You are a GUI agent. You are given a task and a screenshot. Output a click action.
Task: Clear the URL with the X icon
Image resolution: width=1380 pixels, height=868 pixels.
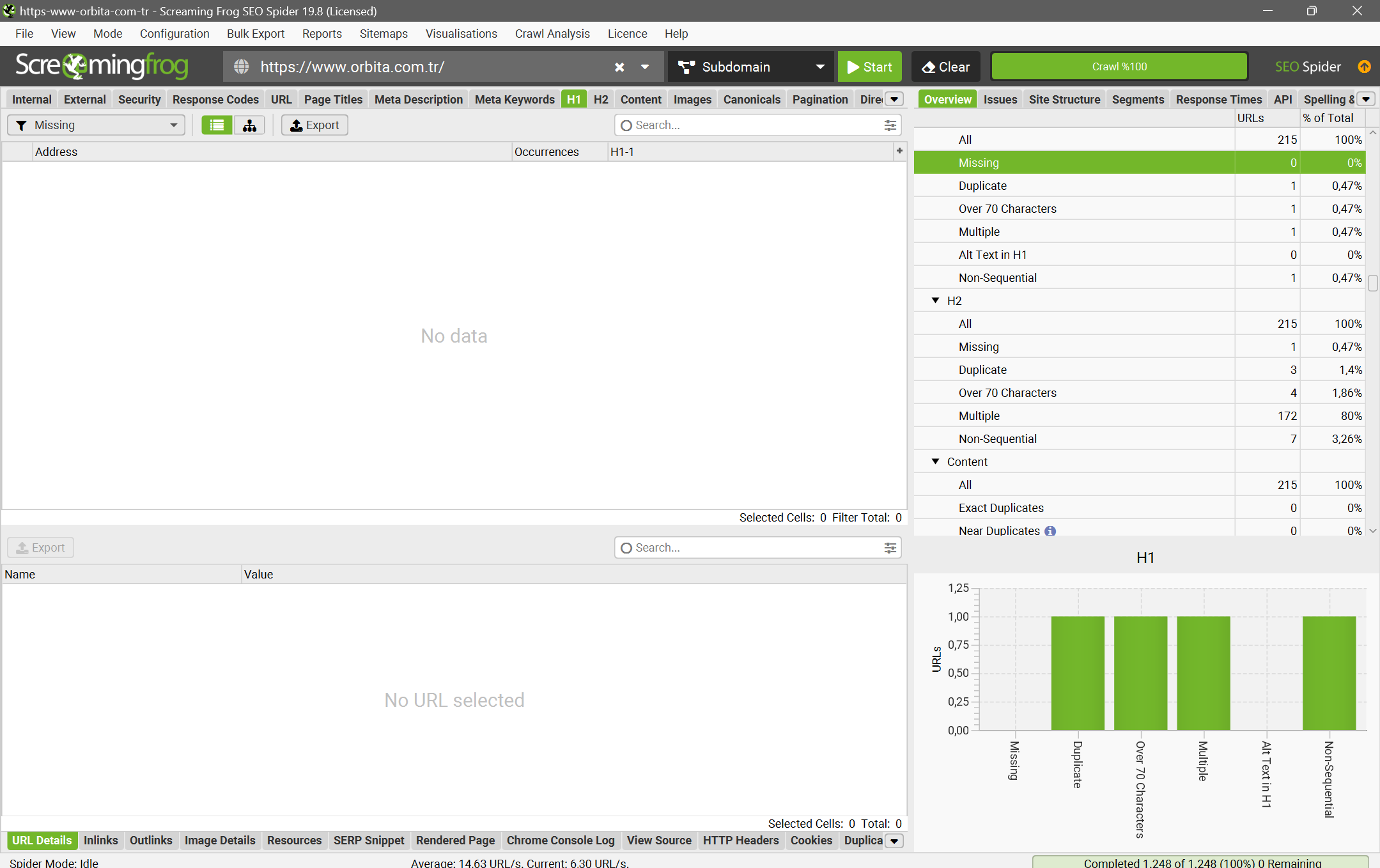619,67
